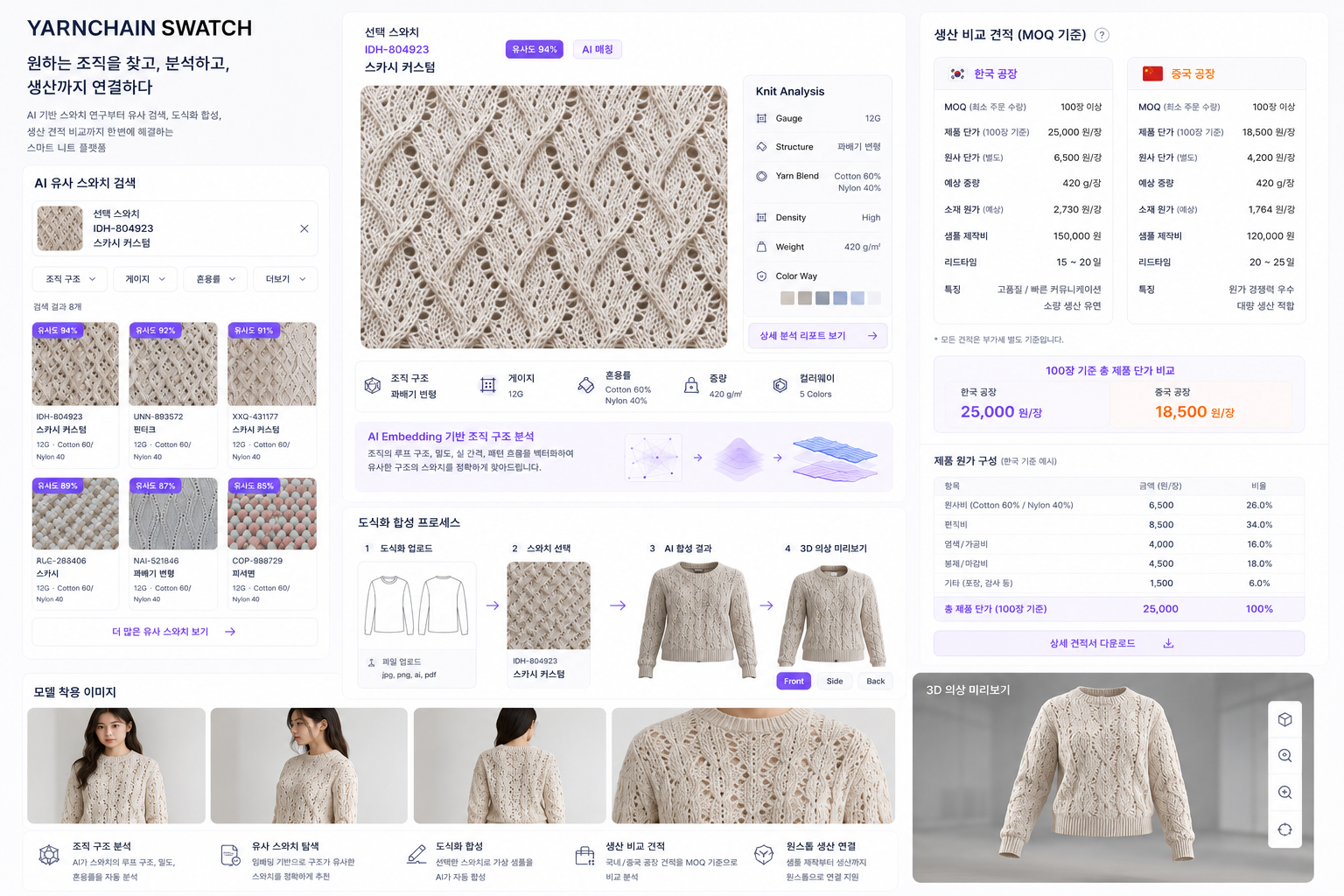Select the 한국 공장 quote card header
This screenshot has height=896, width=1344.
1023,73
